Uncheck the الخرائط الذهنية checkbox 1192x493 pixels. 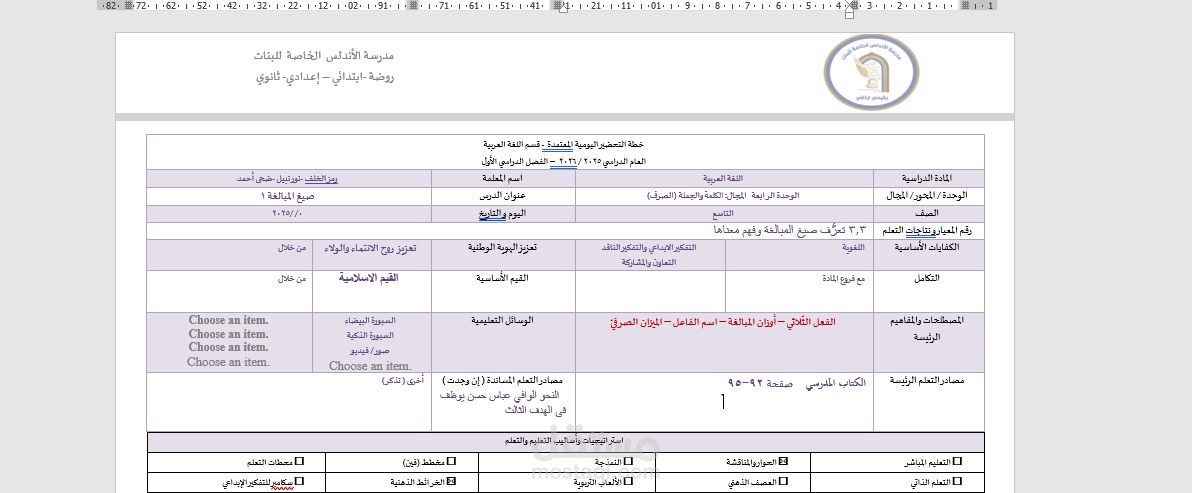point(452,481)
